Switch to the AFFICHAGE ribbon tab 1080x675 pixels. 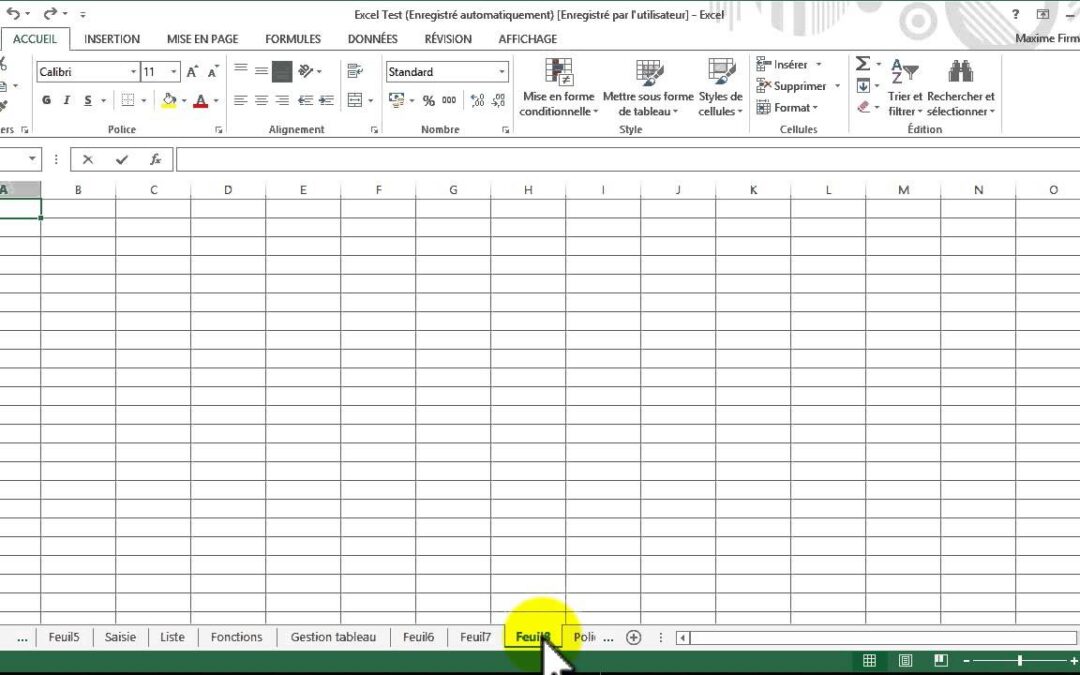(528, 39)
